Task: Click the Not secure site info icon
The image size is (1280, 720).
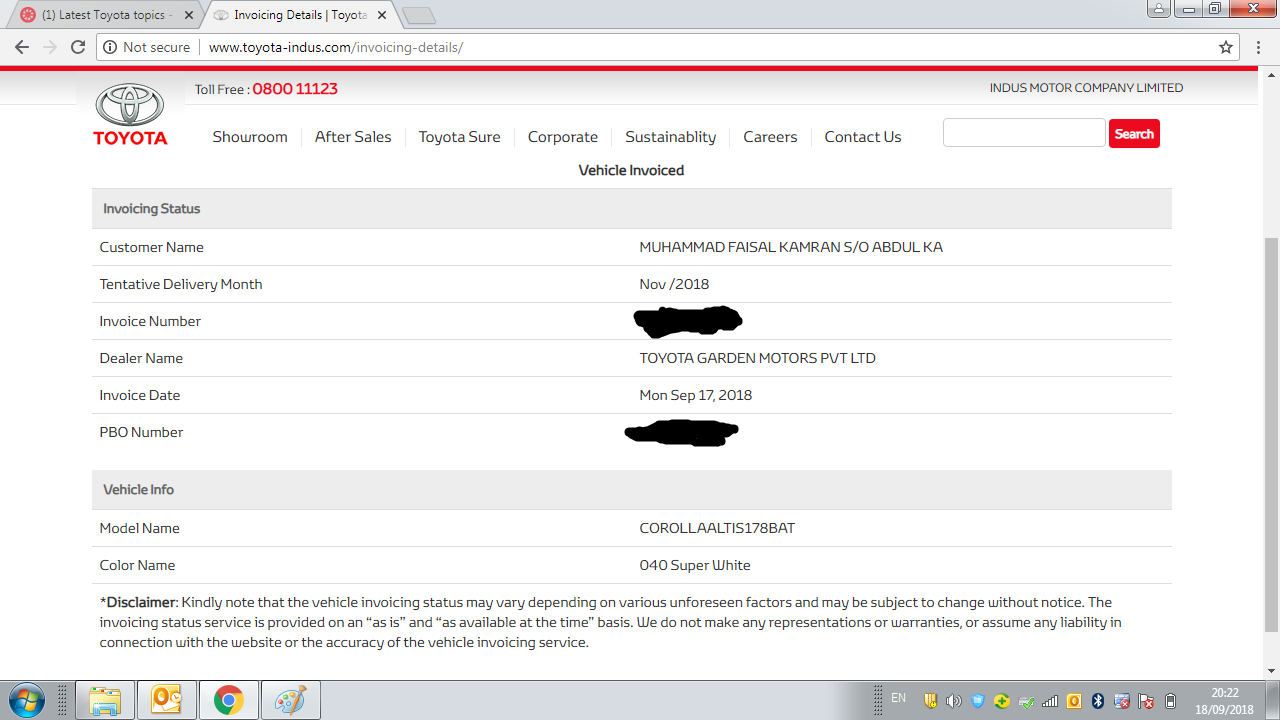Action: (x=112, y=47)
